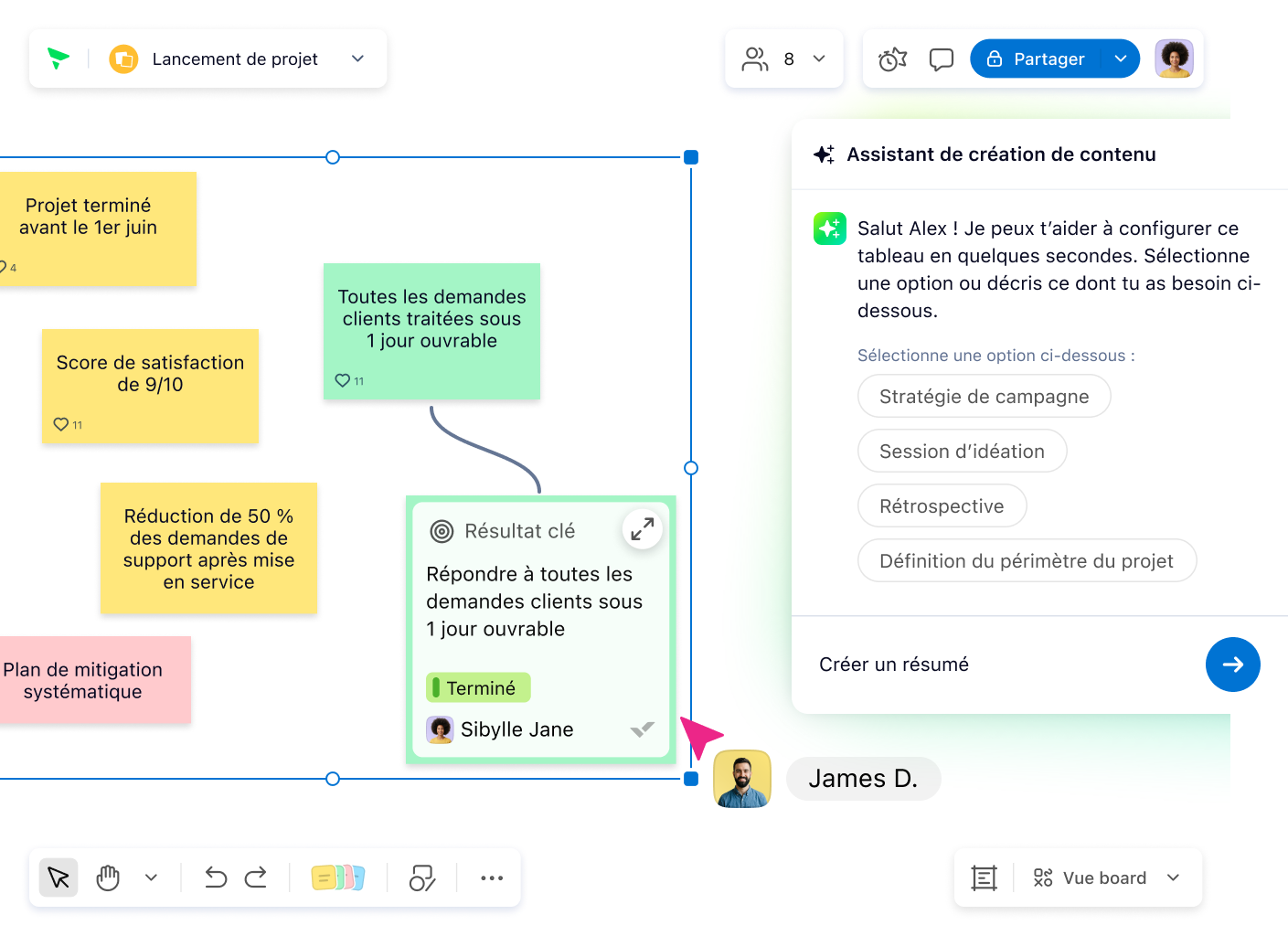The width and height of the screenshot is (1288, 936).
Task: Click the redo arrow
Action: pos(256,878)
